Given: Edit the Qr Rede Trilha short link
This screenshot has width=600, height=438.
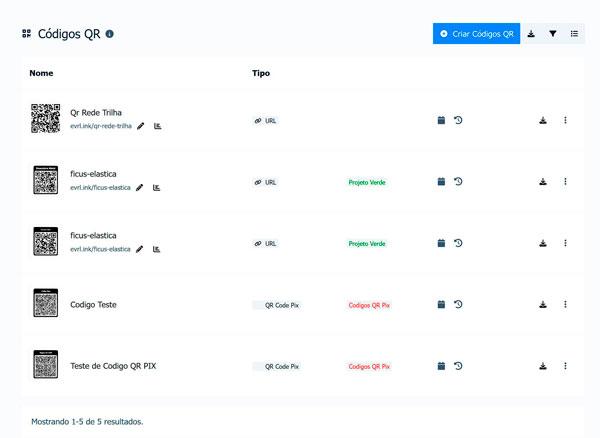Looking at the screenshot, I should click(x=141, y=126).
